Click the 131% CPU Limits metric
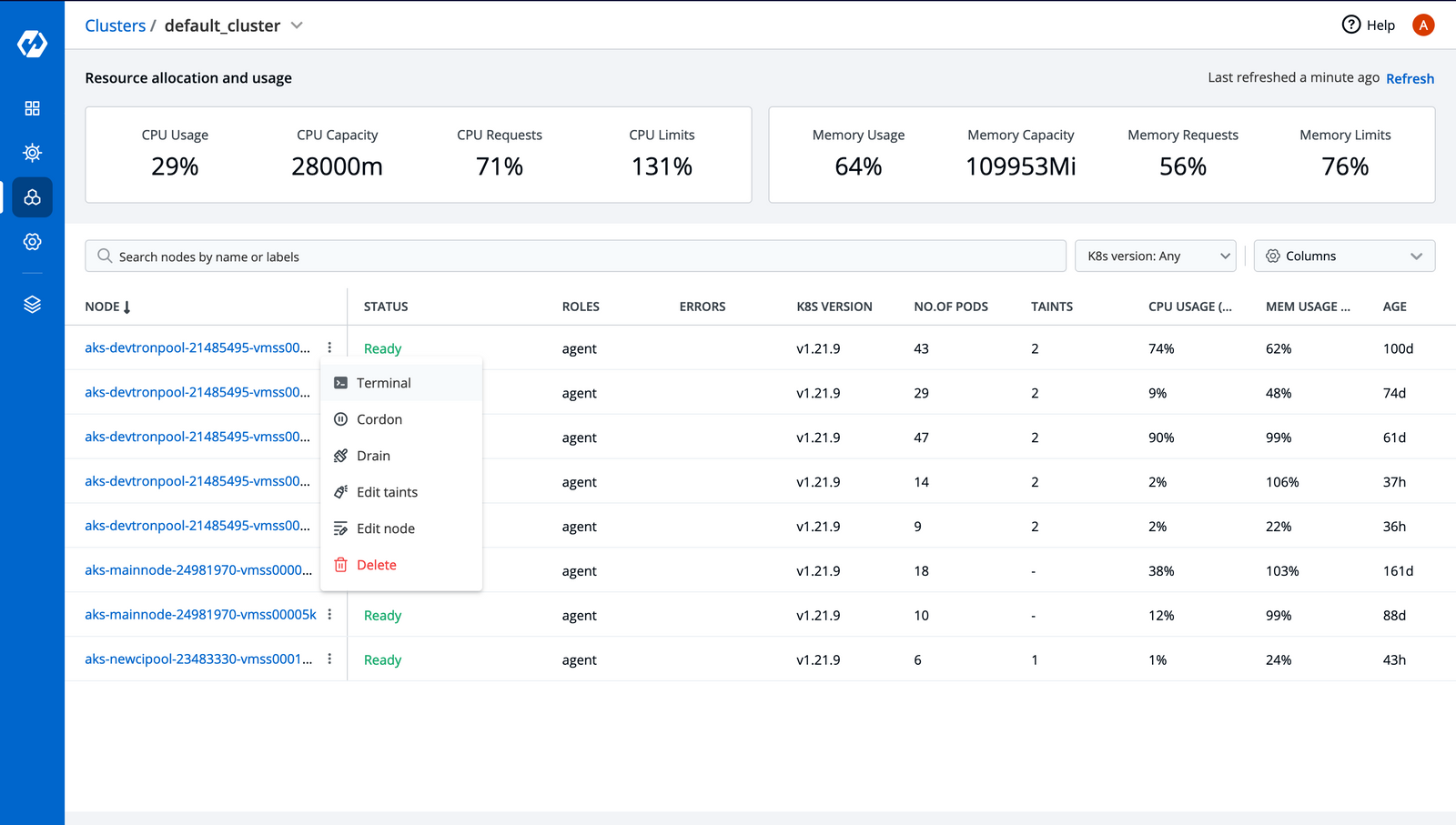This screenshot has width=1456, height=825. tap(662, 166)
